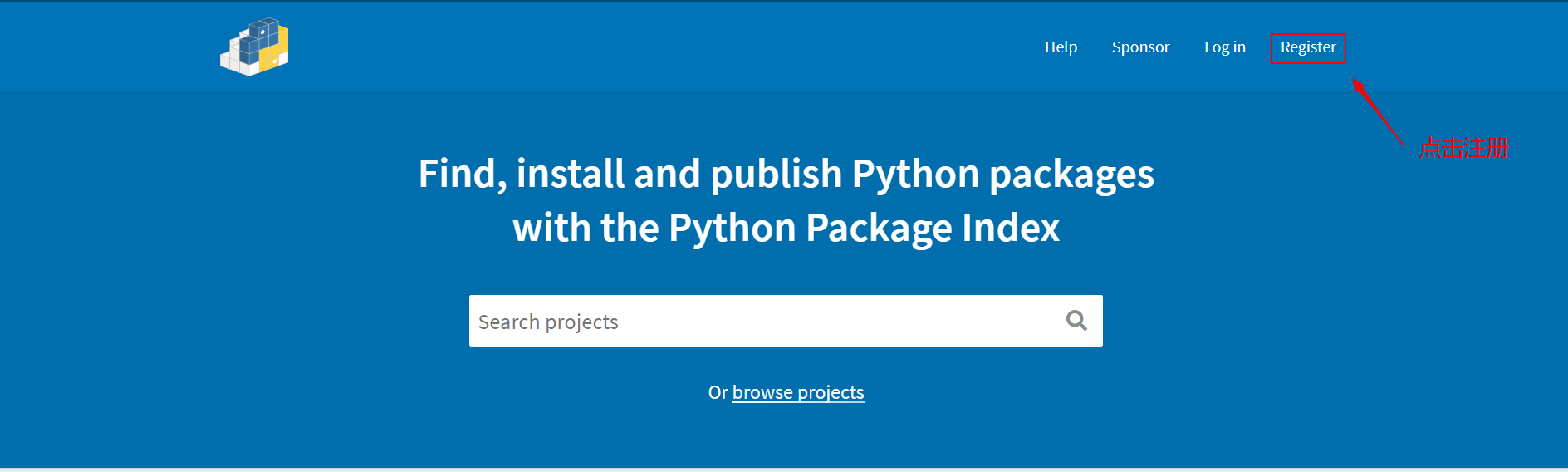Open the Register link
This screenshot has height=472, width=1568.
click(1308, 47)
